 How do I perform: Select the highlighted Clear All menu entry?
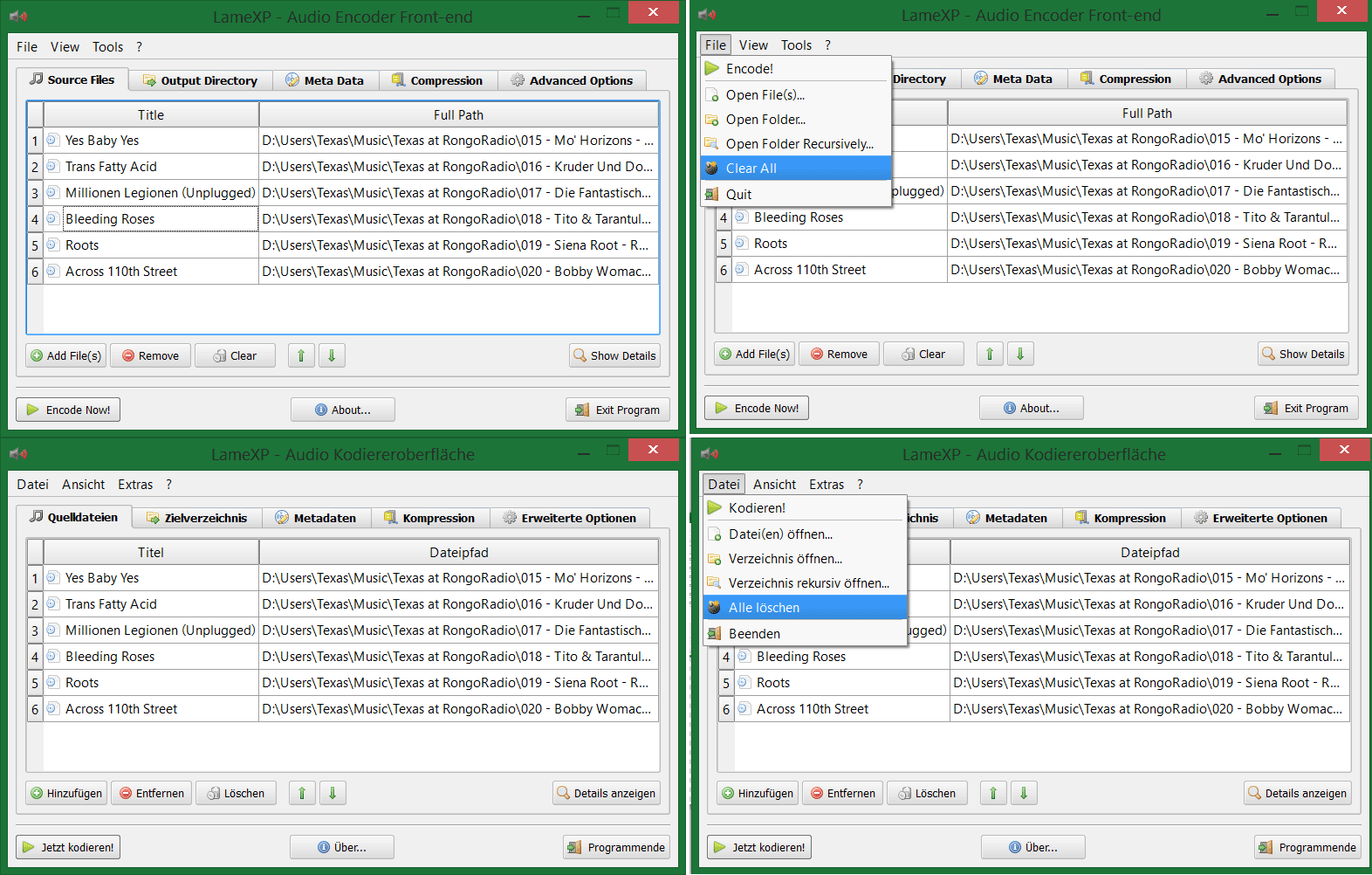tap(751, 169)
